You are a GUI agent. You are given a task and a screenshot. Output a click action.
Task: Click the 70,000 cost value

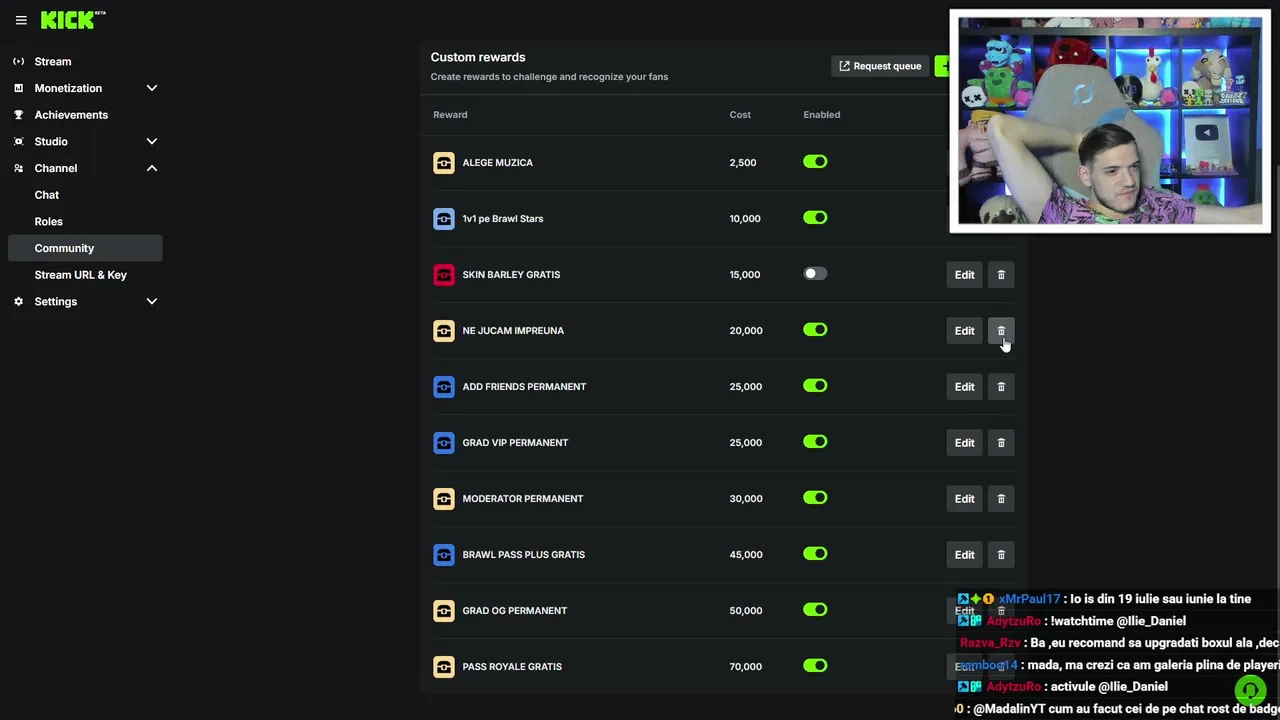(746, 666)
